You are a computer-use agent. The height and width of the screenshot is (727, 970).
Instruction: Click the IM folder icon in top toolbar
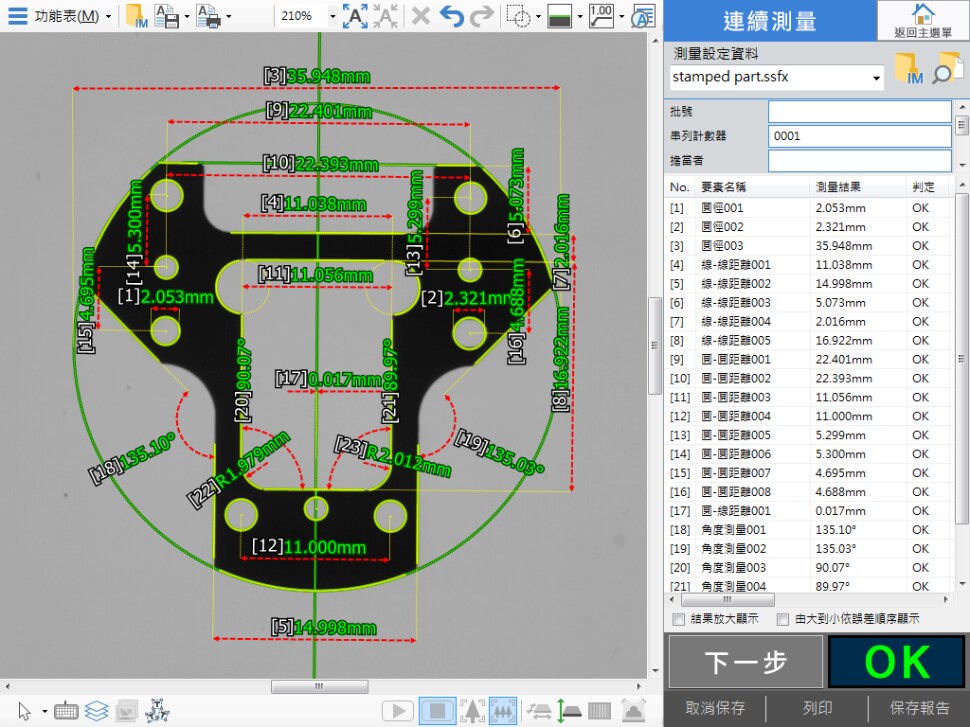(136, 16)
